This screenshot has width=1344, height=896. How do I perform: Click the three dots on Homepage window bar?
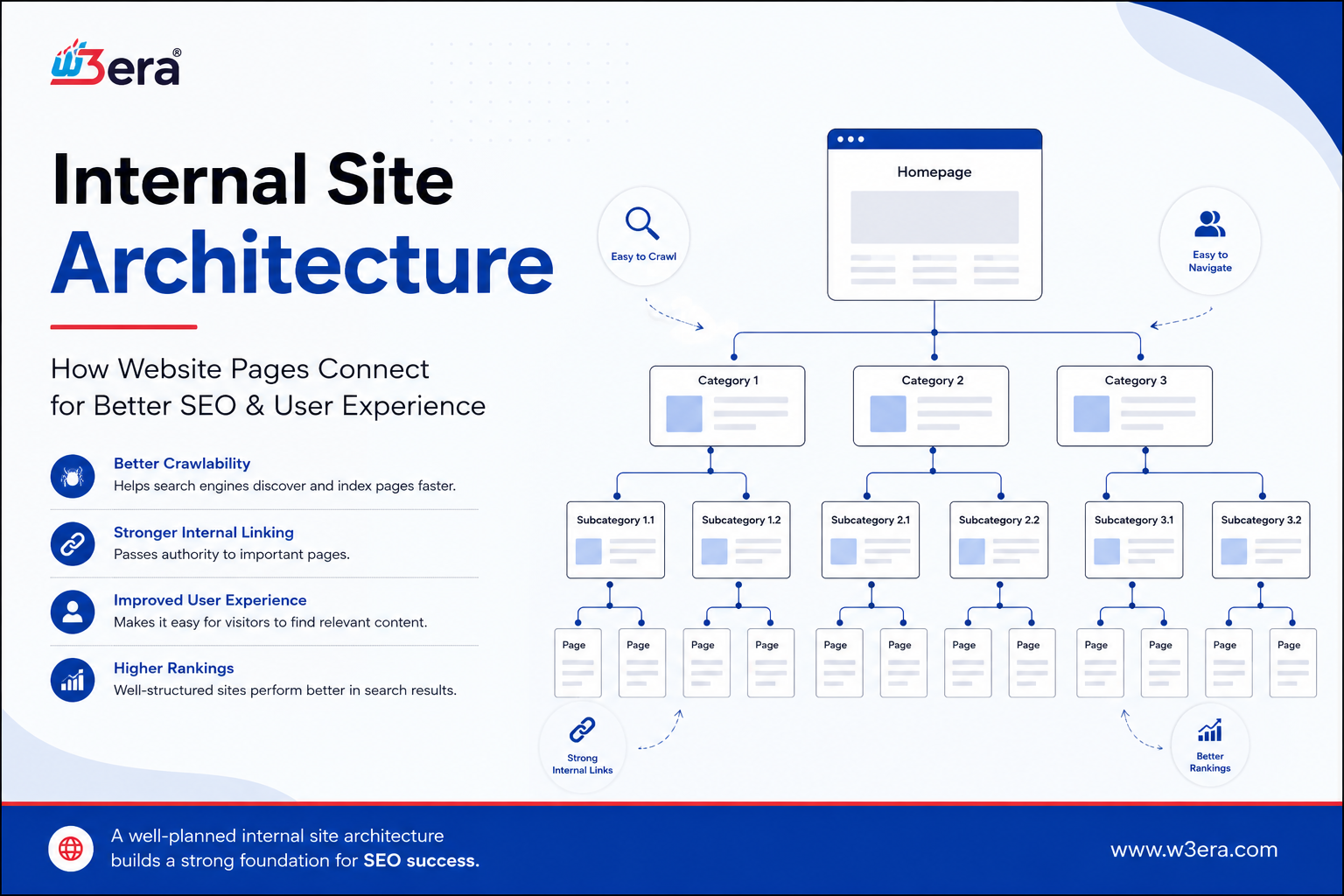click(850, 139)
